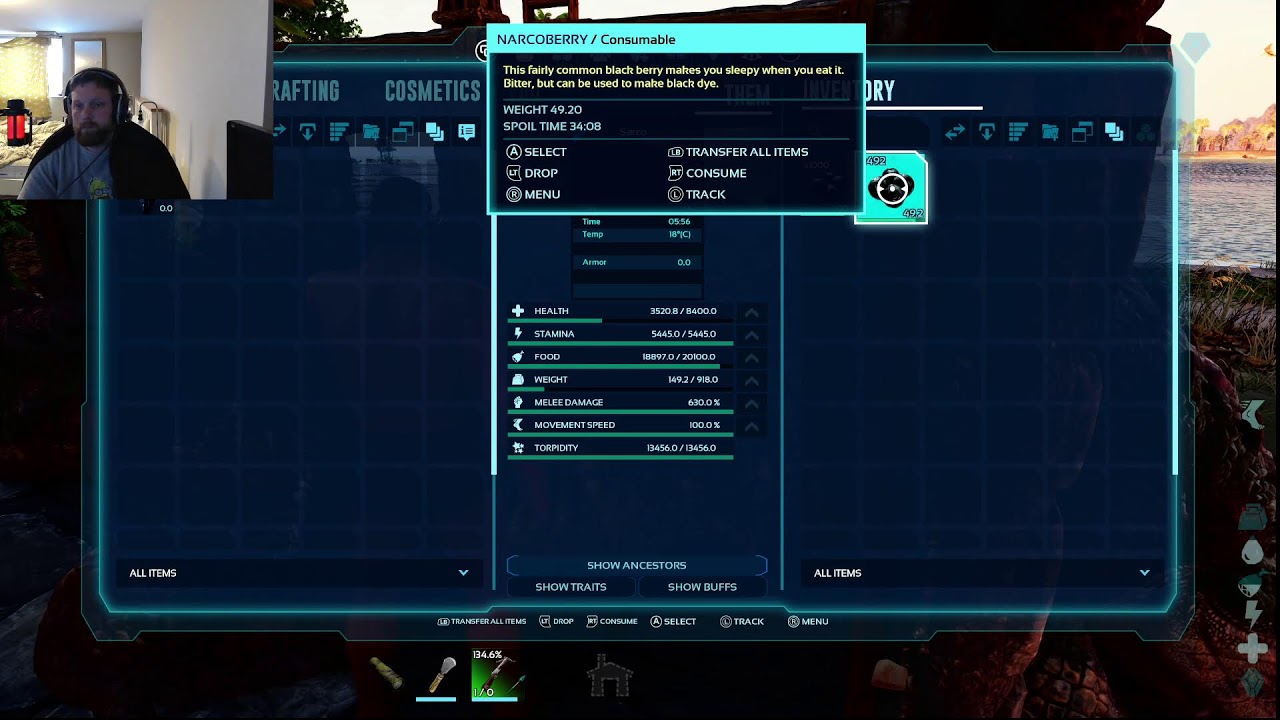The width and height of the screenshot is (1280, 720).
Task: Click Consume option in Narcoberry tooltip
Action: pyautogui.click(x=707, y=173)
